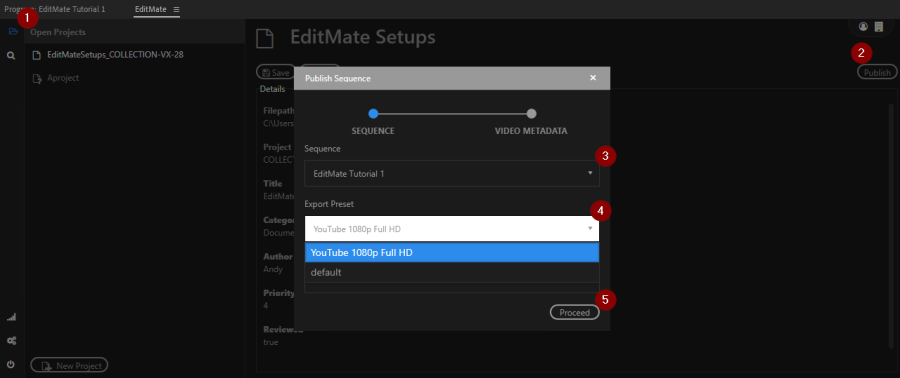Image resolution: width=900 pixels, height=378 pixels.
Task: Open the search icon in left sidebar
Action: [x=11, y=56]
